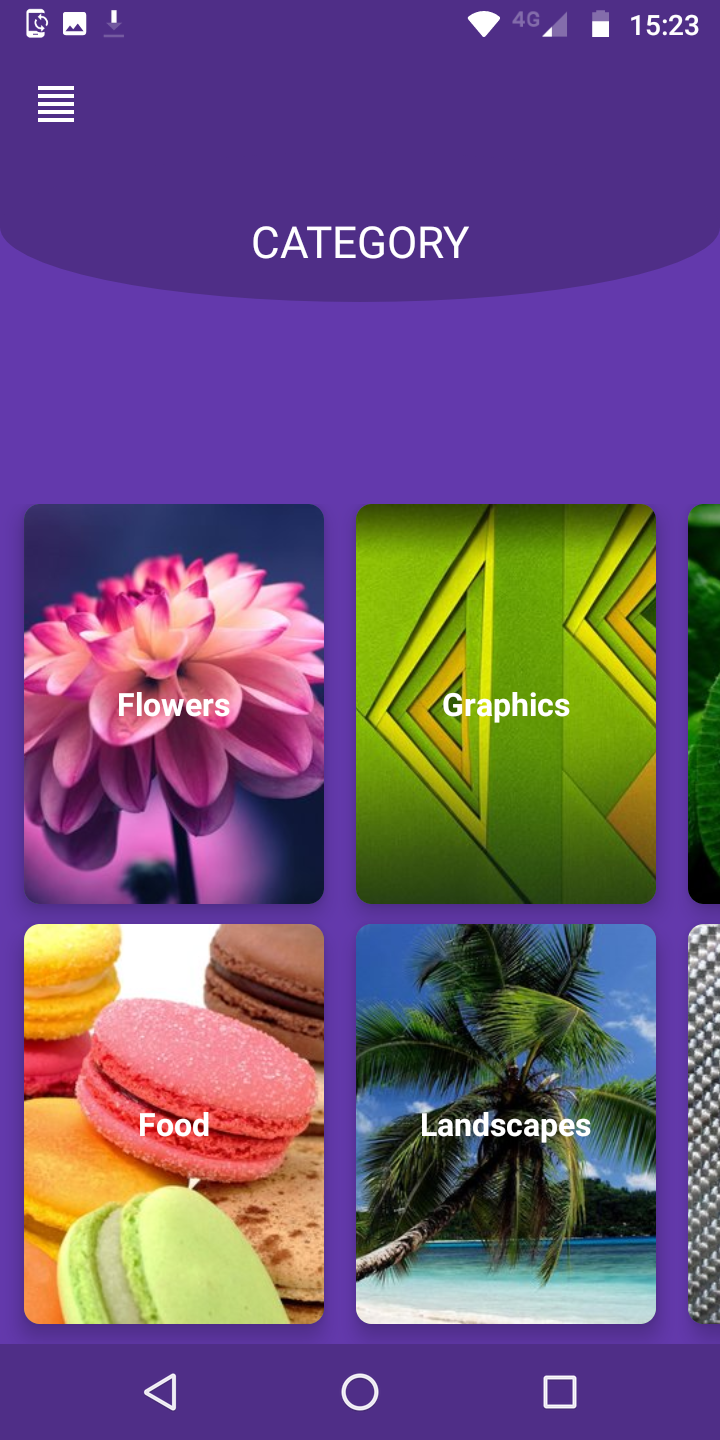Open the hamburger navigation menu
Viewport: 720px width, 1440px height.
56,104
